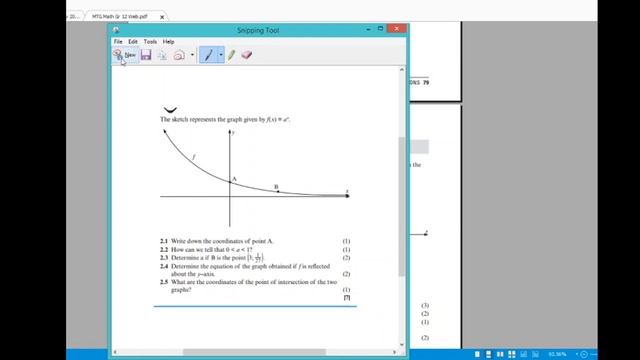Click the scroll up arrow in Snipping Tool
The image size is (640, 360).
click(402, 70)
